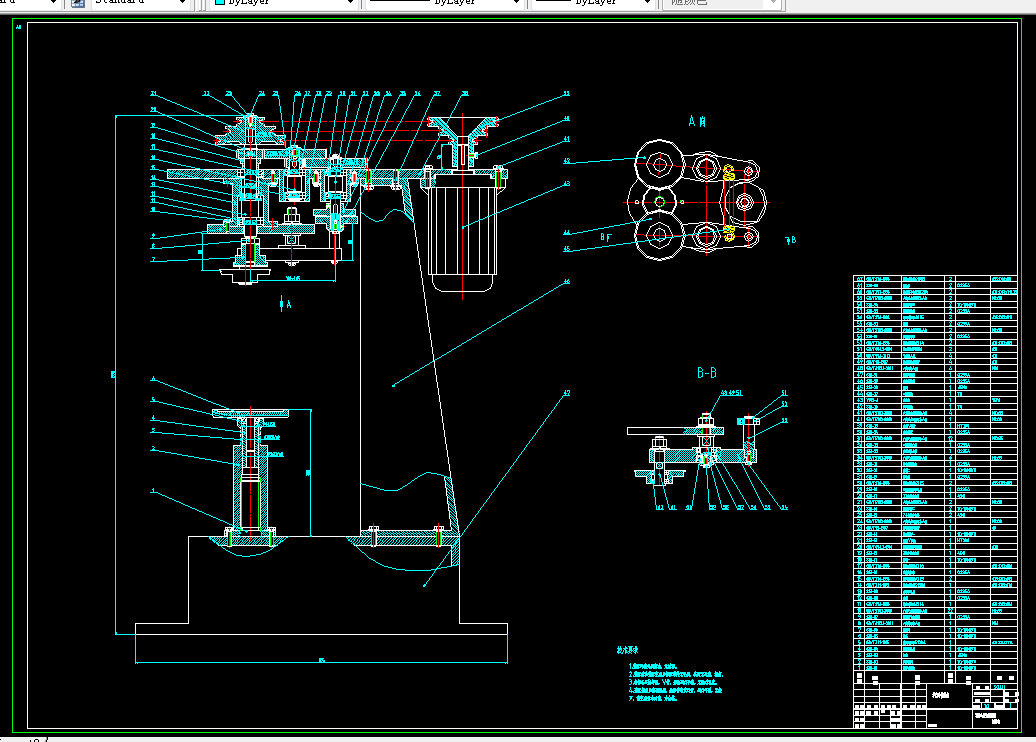Select the 'A向' view label
This screenshot has width=1036, height=742.
[x=697, y=122]
